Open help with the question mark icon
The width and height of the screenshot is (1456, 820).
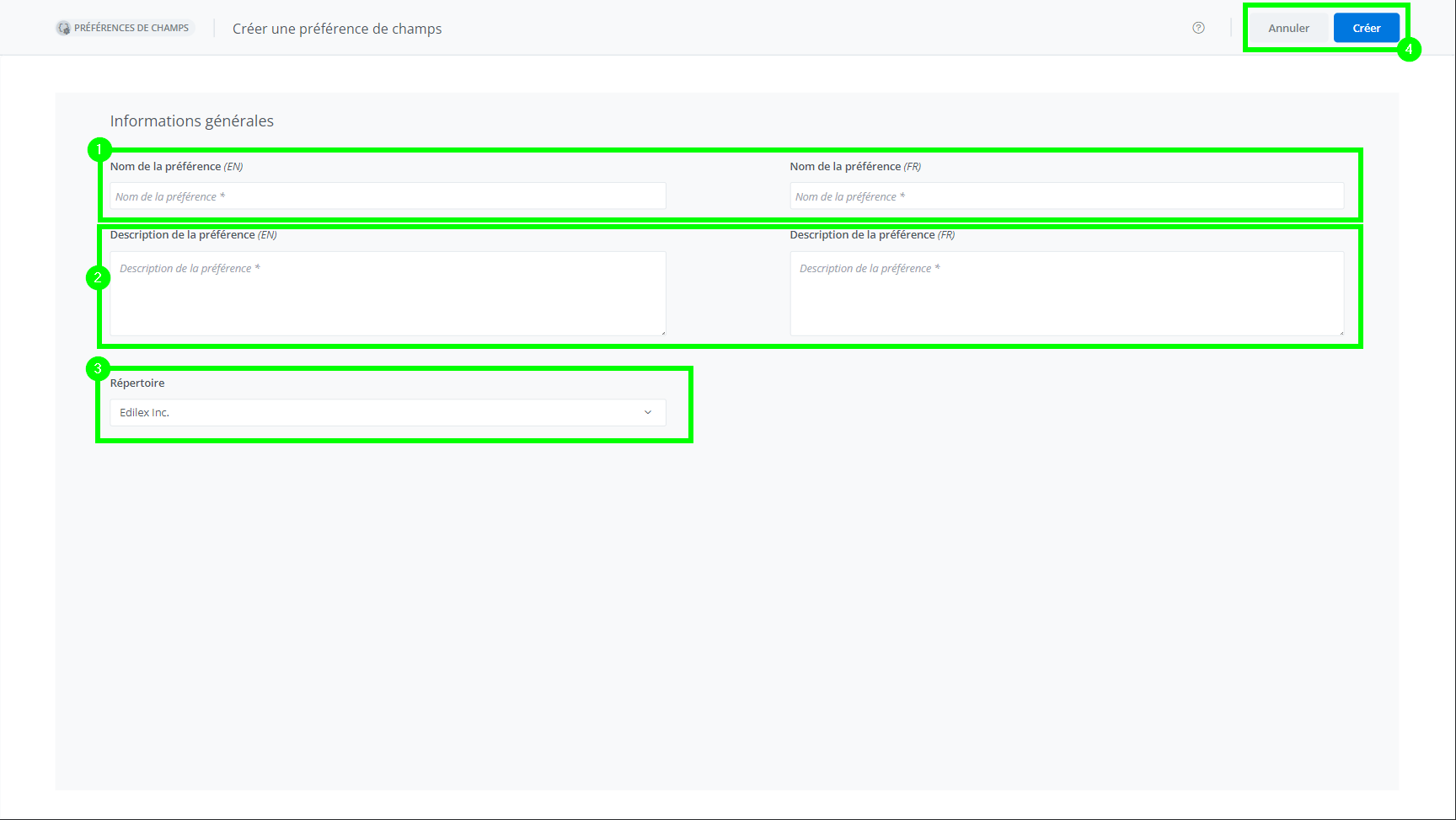pos(1198,28)
